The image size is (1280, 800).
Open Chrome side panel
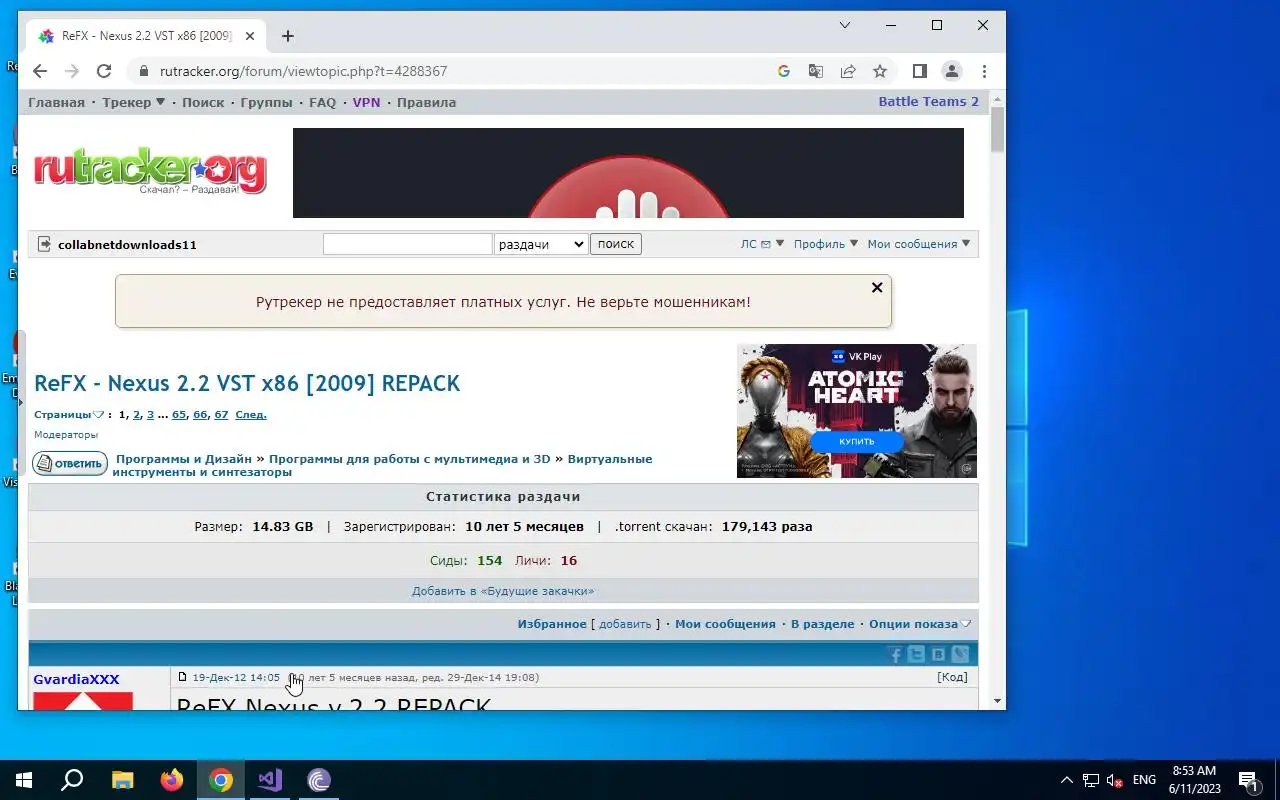coord(920,71)
